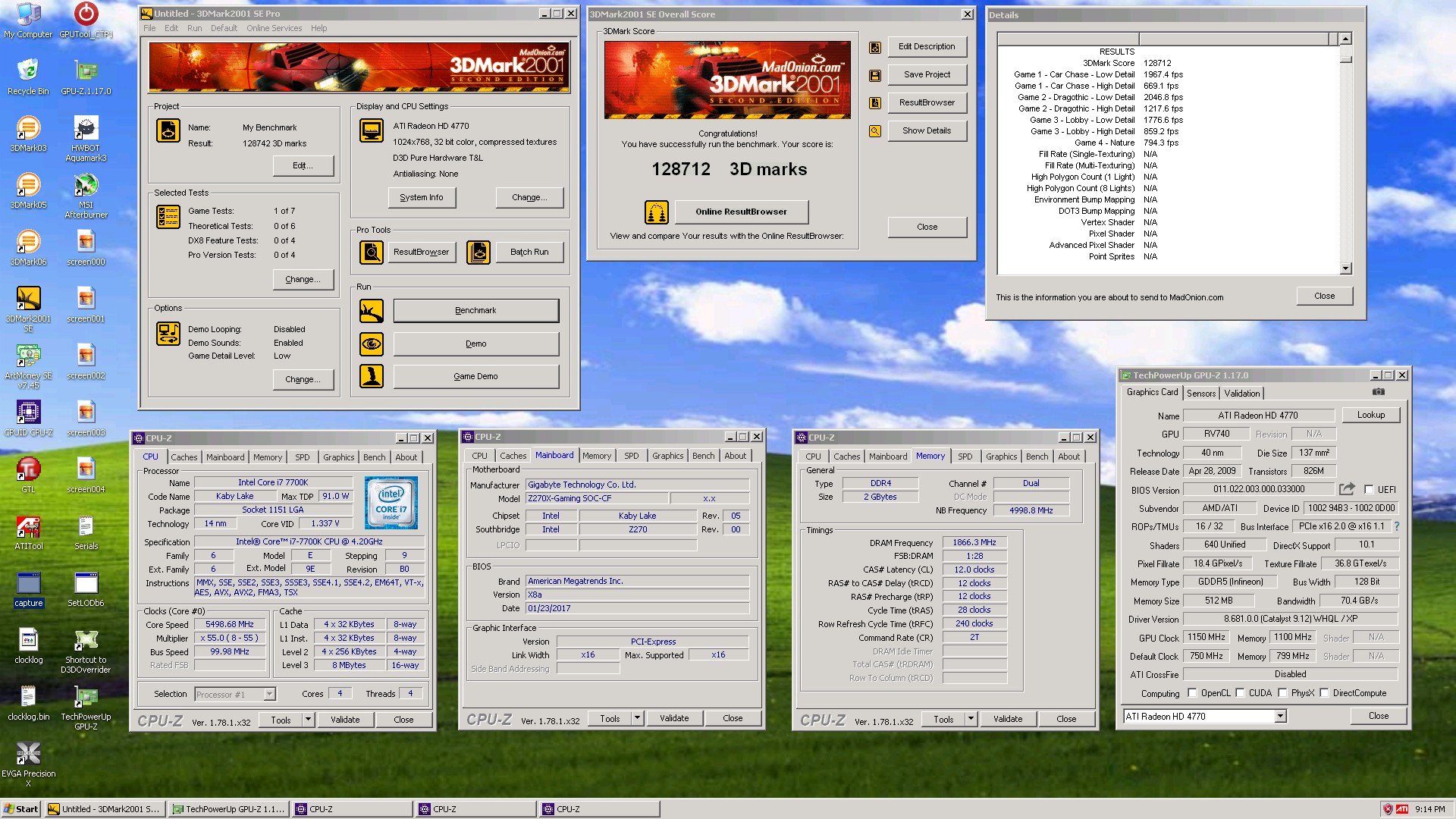Click the ResultBrowser magnifier icon in Pro Tools
This screenshot has height=819, width=1456.
tap(371, 252)
